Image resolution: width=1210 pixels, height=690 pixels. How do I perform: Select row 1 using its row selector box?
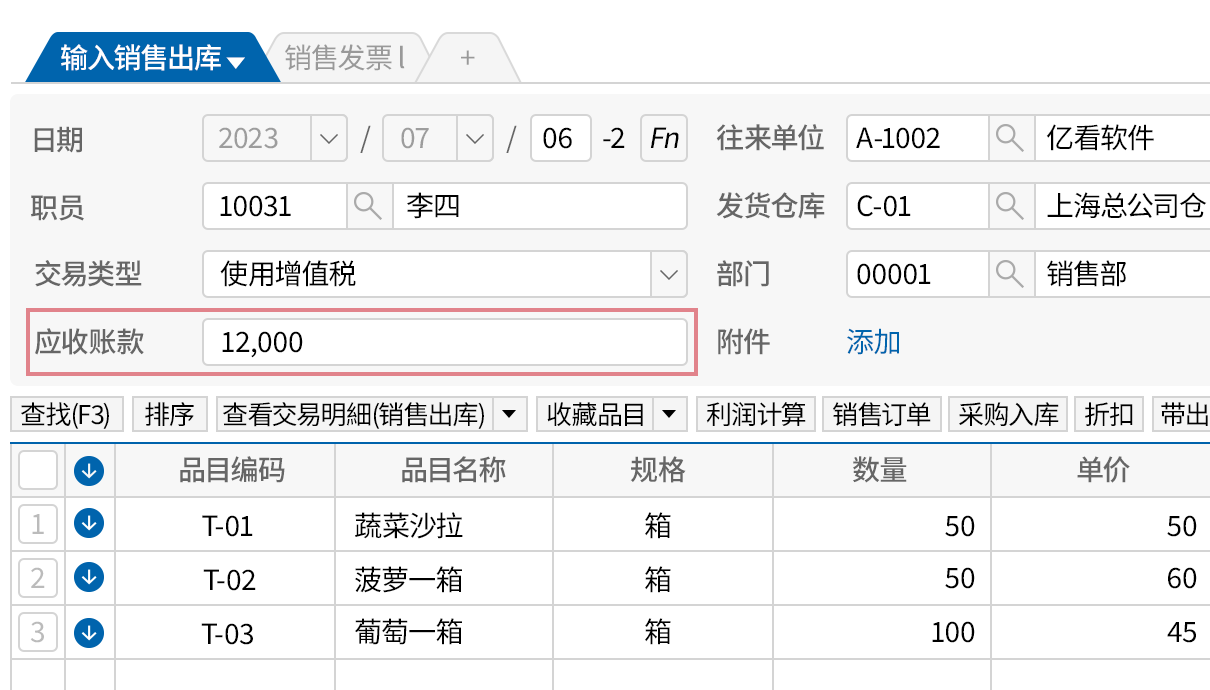pos(37,524)
